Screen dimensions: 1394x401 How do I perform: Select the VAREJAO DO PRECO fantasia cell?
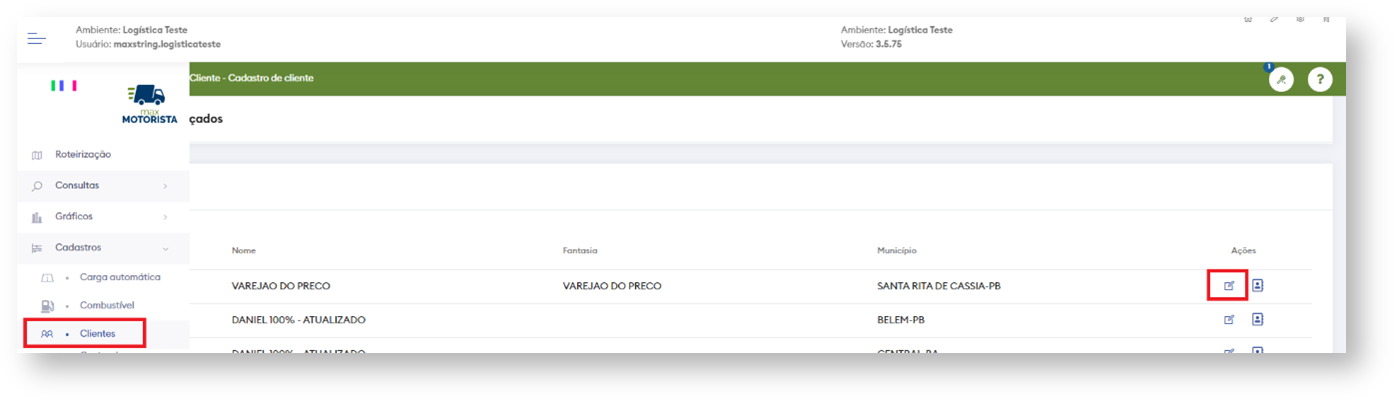pyautogui.click(x=612, y=286)
